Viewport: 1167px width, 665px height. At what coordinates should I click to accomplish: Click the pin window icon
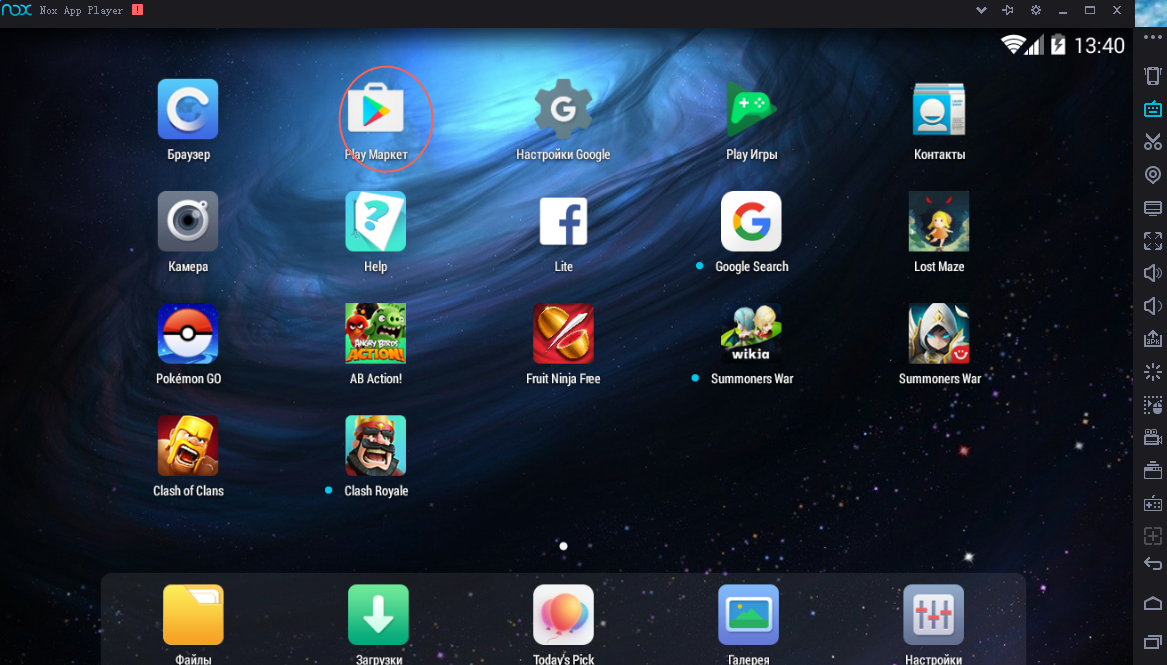click(1008, 10)
